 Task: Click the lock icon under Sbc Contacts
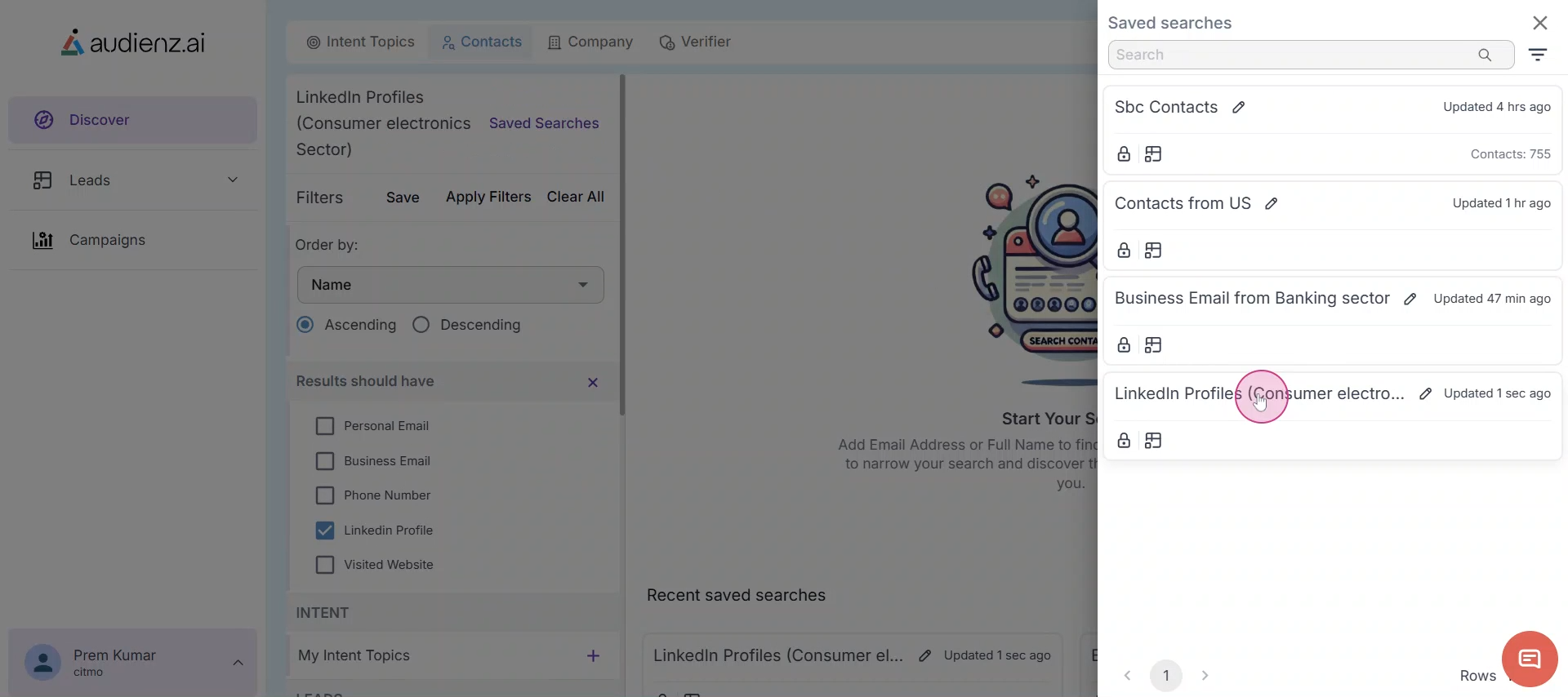pos(1124,154)
